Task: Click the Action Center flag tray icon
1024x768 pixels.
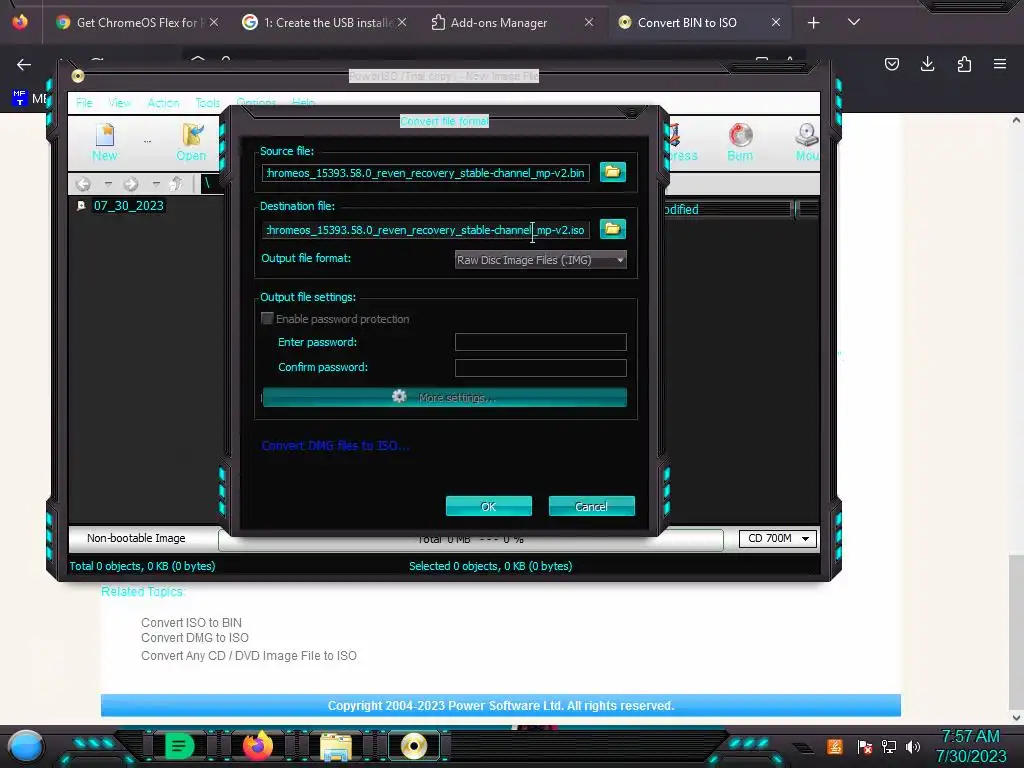Action: (864, 746)
